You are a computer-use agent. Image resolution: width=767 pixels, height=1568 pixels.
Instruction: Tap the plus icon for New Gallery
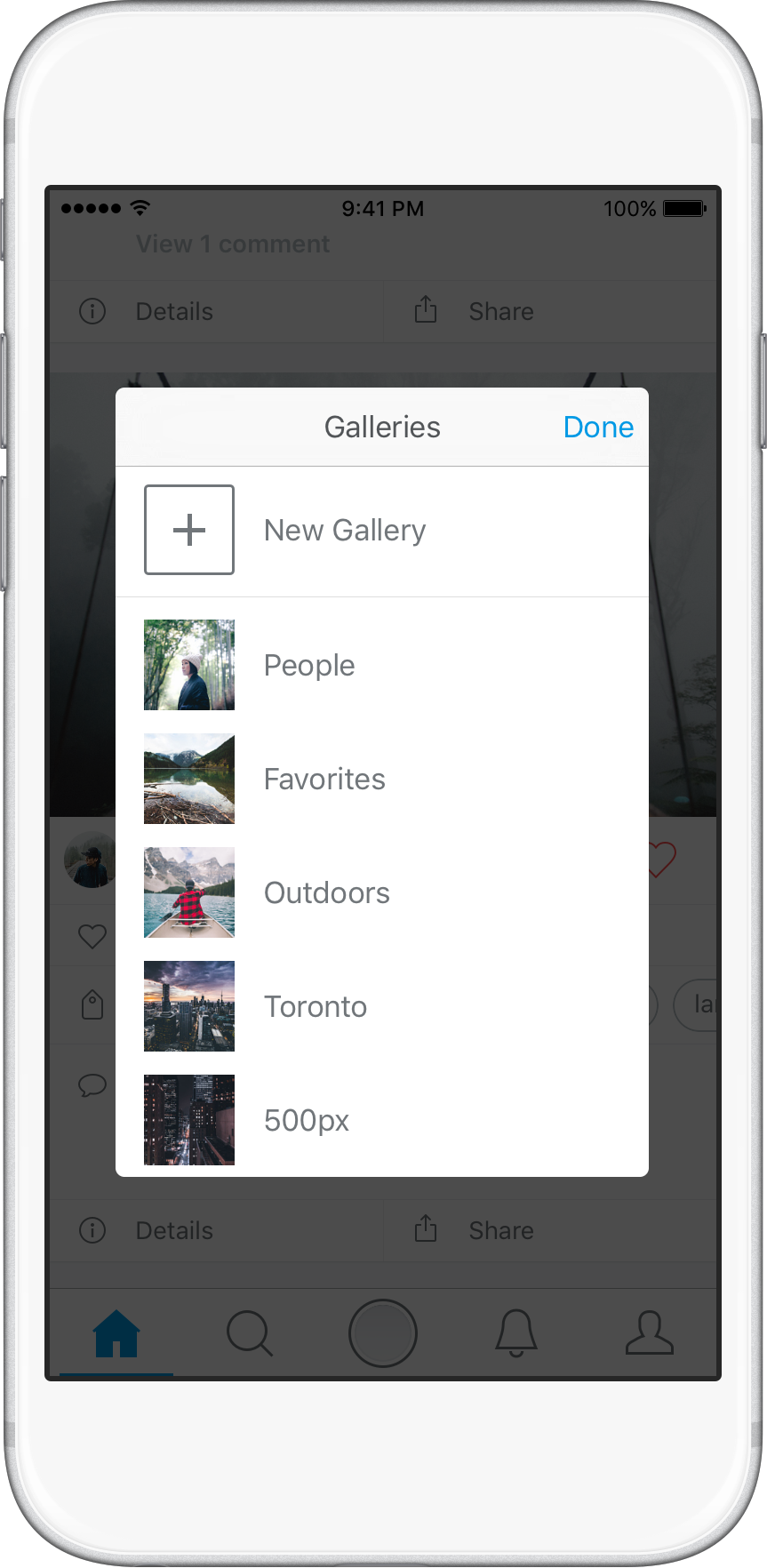pyautogui.click(x=189, y=530)
